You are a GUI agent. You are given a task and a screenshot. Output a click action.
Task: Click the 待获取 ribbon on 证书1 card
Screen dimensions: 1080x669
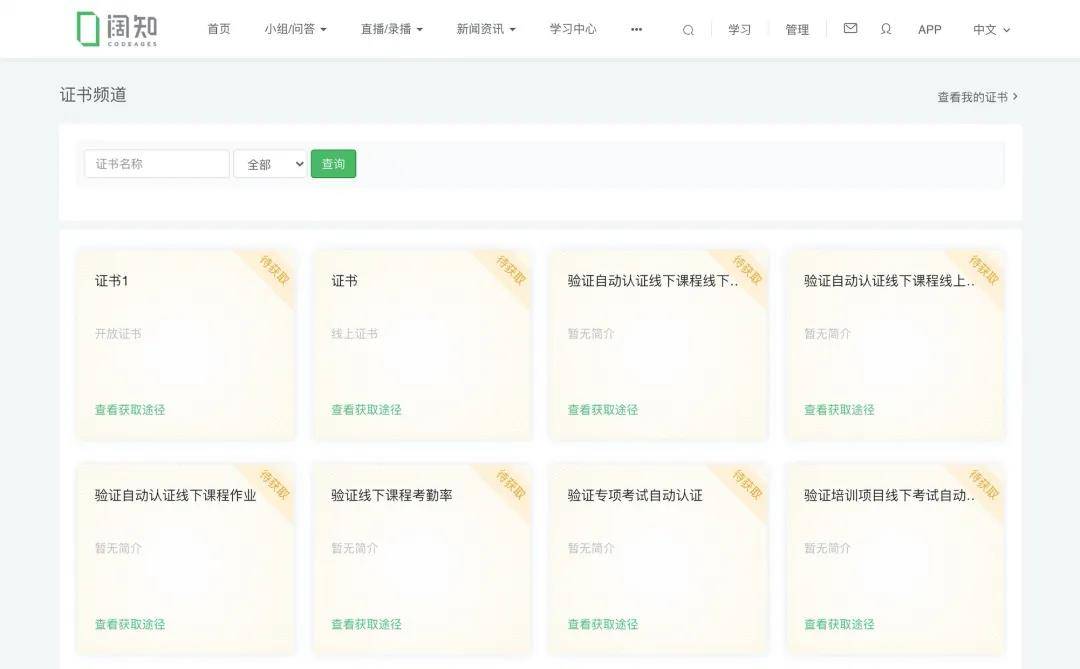[272, 272]
